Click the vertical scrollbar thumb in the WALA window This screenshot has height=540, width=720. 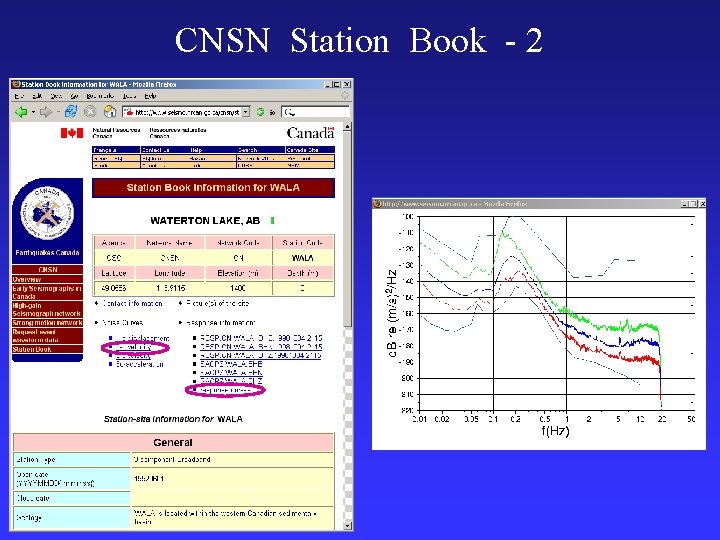pyautogui.click(x=347, y=230)
